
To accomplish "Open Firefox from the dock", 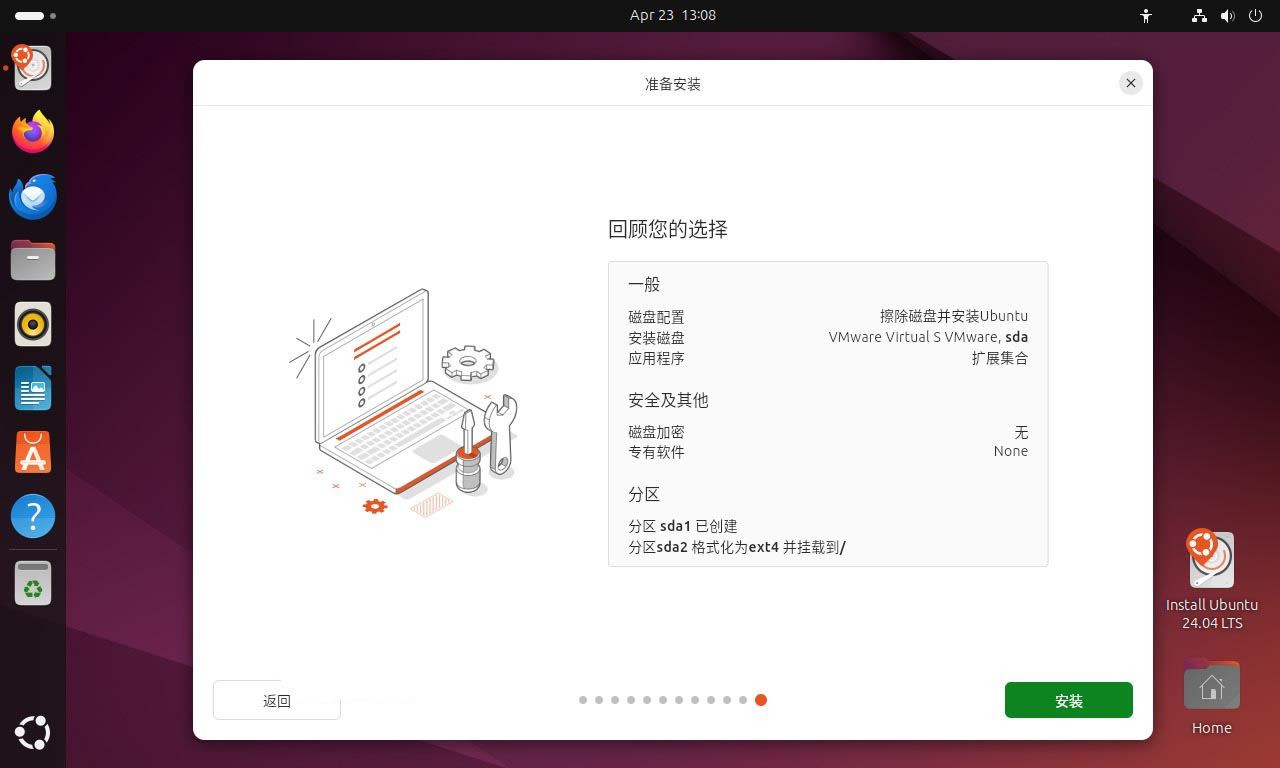I will pyautogui.click(x=33, y=132).
